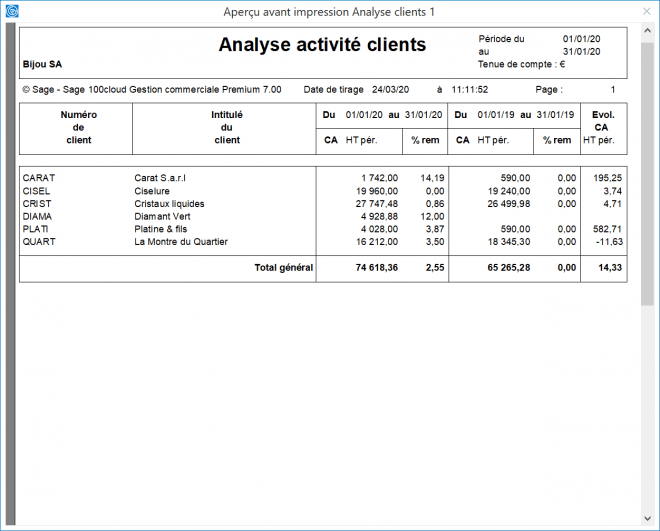Click the client code QUART
Screen dimensions: 660x531
(39, 242)
